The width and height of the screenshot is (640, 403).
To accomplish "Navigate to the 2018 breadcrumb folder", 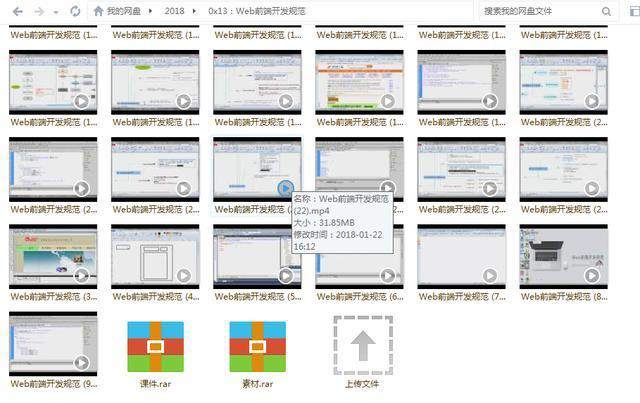I will click(x=174, y=11).
